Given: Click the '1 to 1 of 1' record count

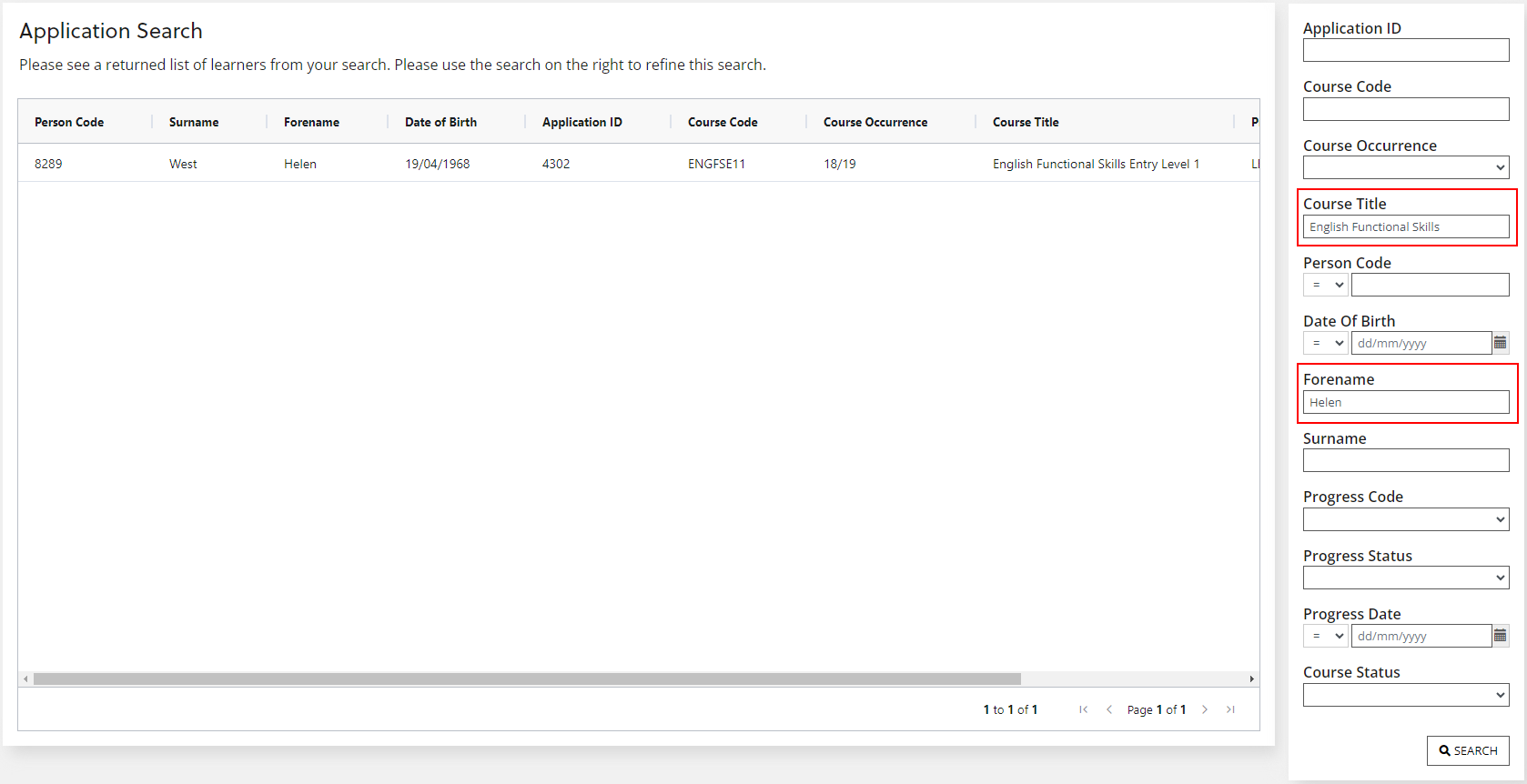Looking at the screenshot, I should [x=1010, y=709].
